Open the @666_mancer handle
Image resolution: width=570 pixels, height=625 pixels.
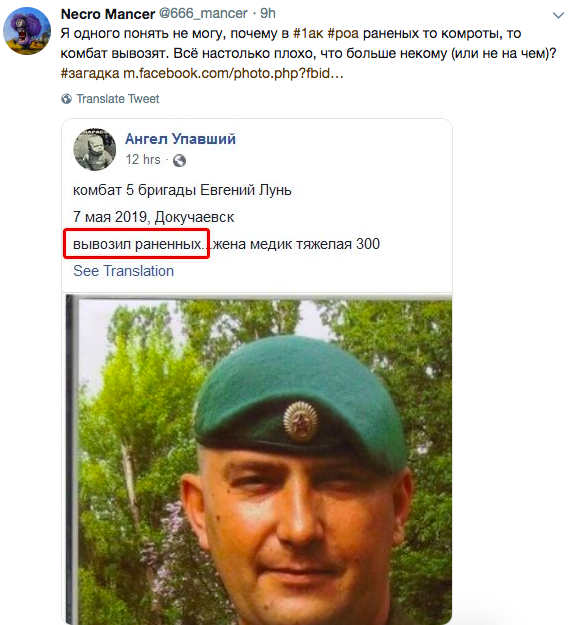tap(203, 14)
